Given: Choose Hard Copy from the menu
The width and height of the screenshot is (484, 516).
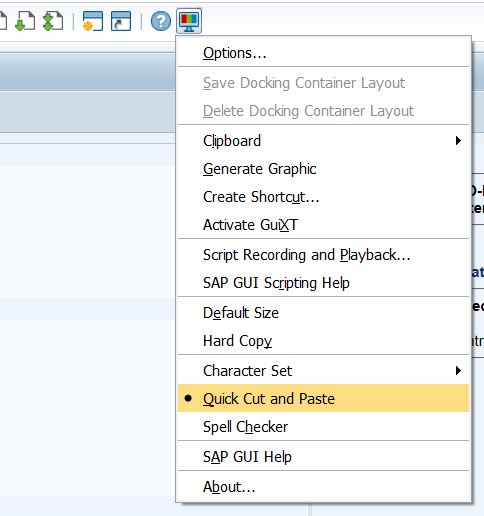Looking at the screenshot, I should click(x=323, y=341).
